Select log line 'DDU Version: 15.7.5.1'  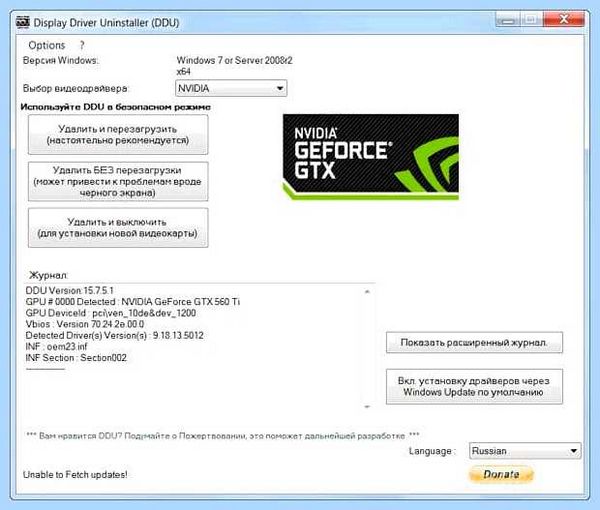coord(70,290)
